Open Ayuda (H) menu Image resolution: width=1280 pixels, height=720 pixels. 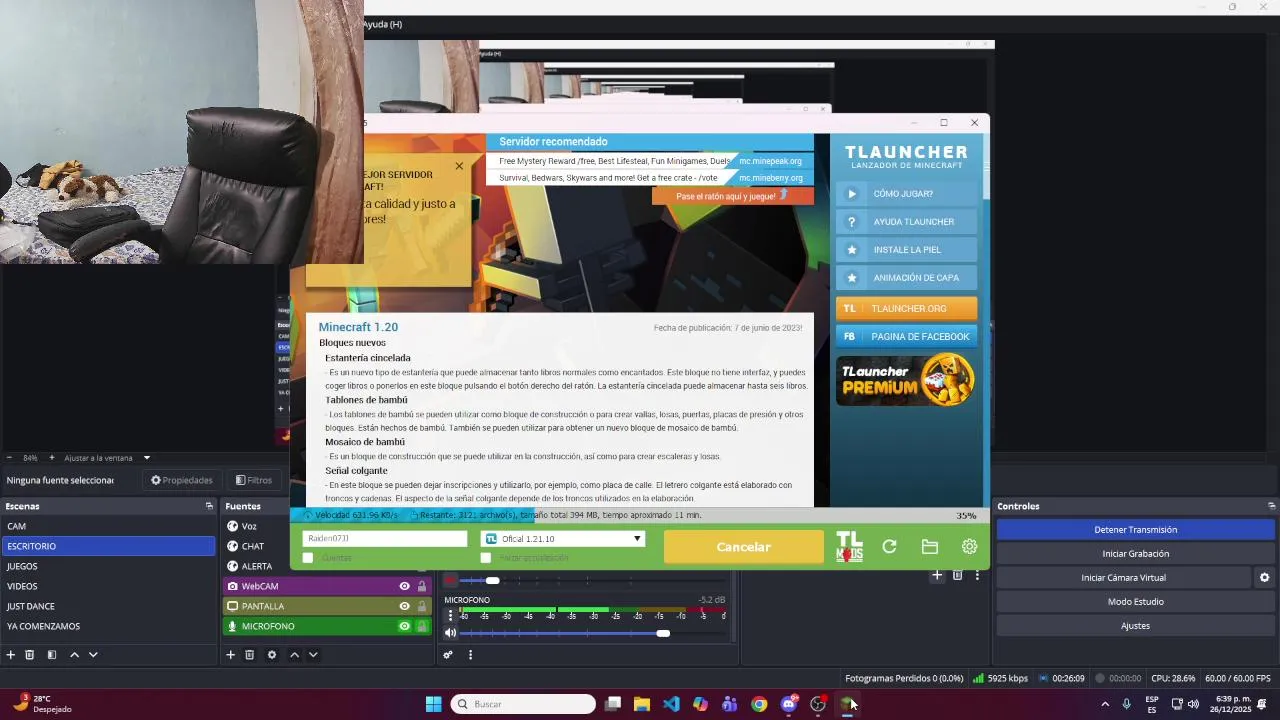(x=382, y=24)
